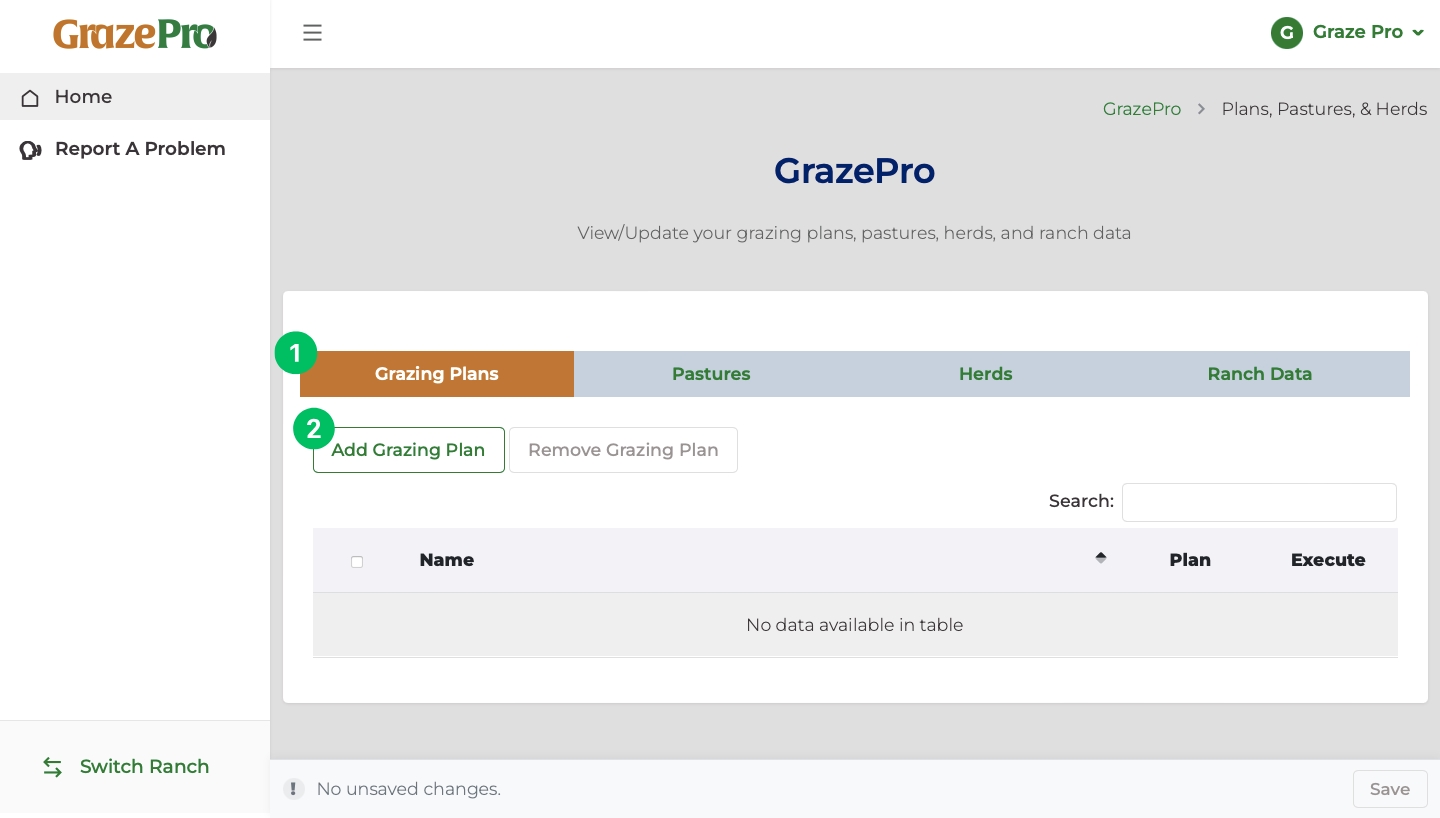Tick the select-all checkbox in table header
Screen dimensions: 1440x818
pos(357,561)
